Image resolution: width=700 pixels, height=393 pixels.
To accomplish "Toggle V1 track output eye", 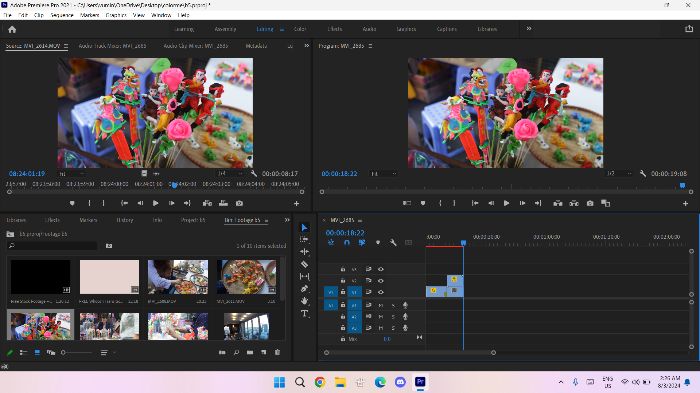I will (381, 292).
